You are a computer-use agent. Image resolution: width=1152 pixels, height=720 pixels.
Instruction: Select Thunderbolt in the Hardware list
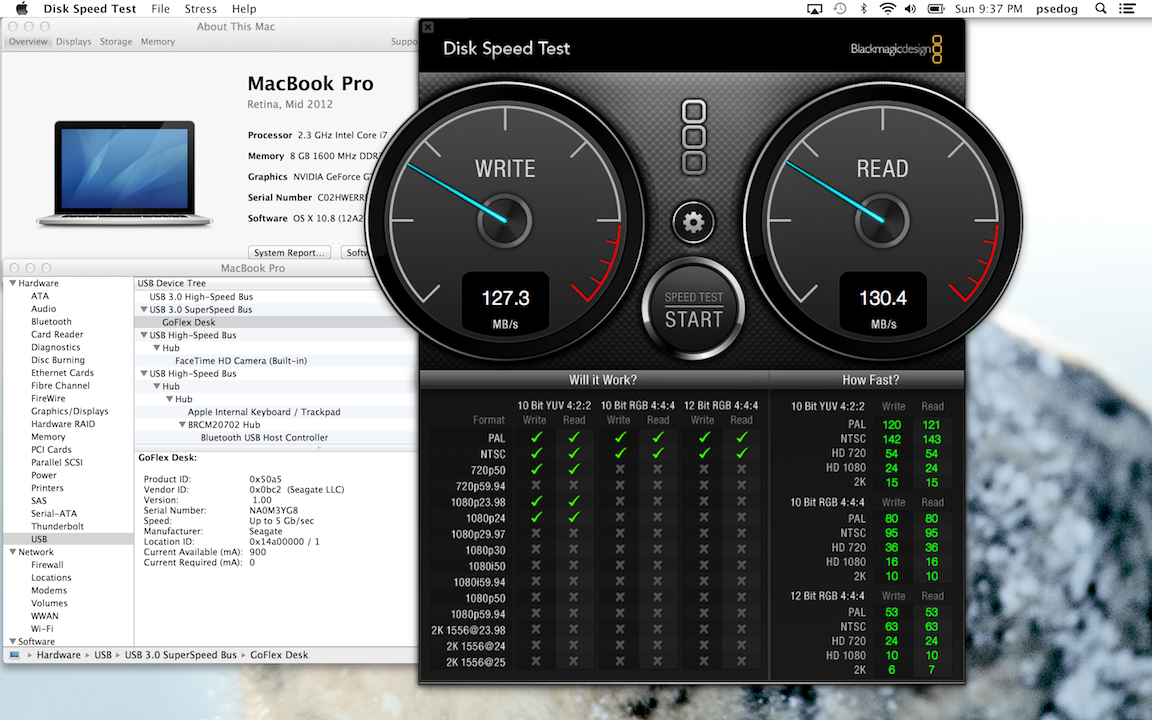coord(57,526)
